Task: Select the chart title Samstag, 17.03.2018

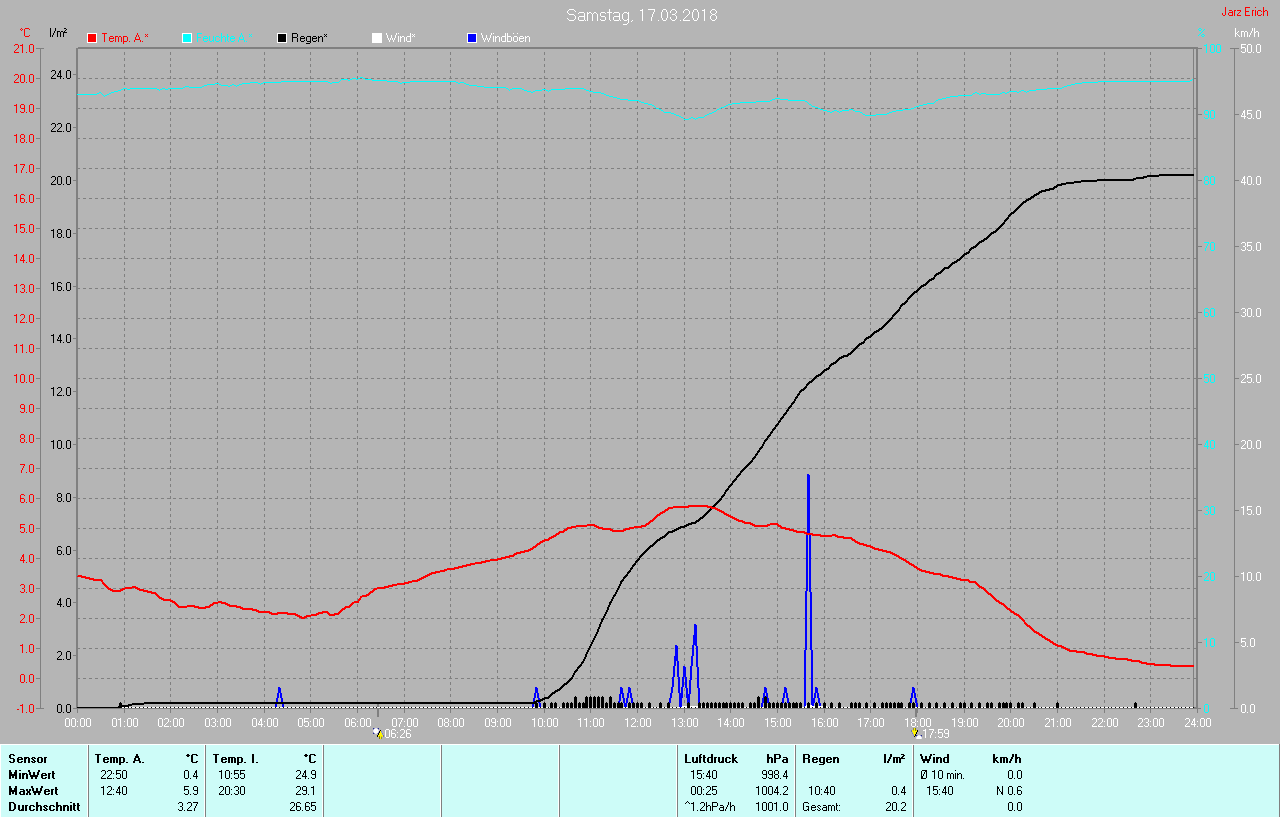Action: (x=641, y=15)
